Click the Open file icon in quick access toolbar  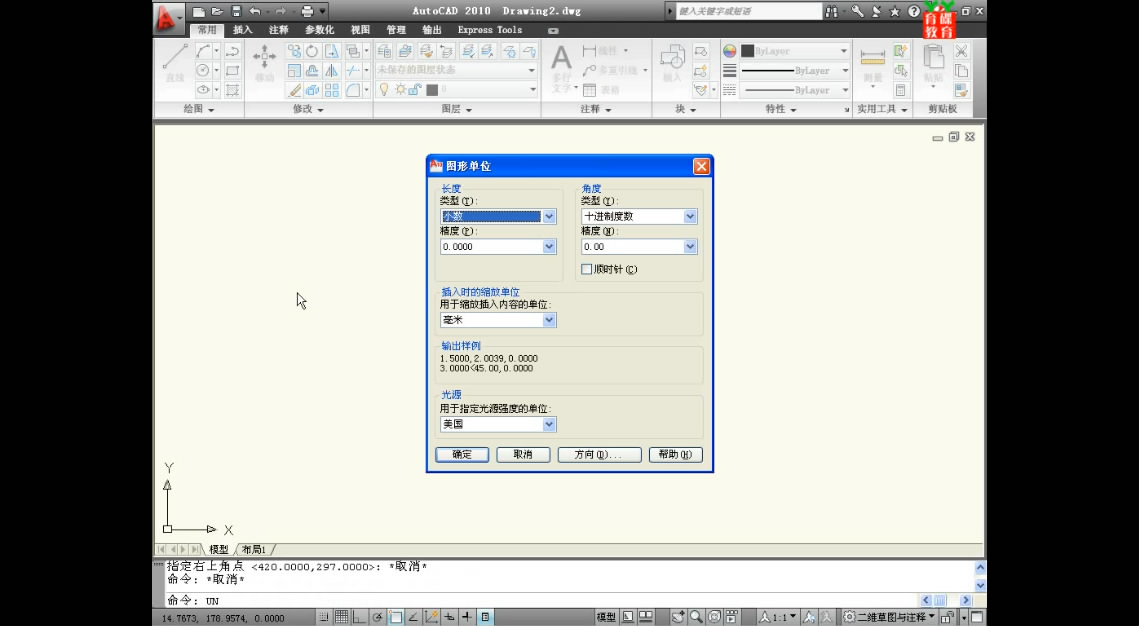click(x=217, y=12)
